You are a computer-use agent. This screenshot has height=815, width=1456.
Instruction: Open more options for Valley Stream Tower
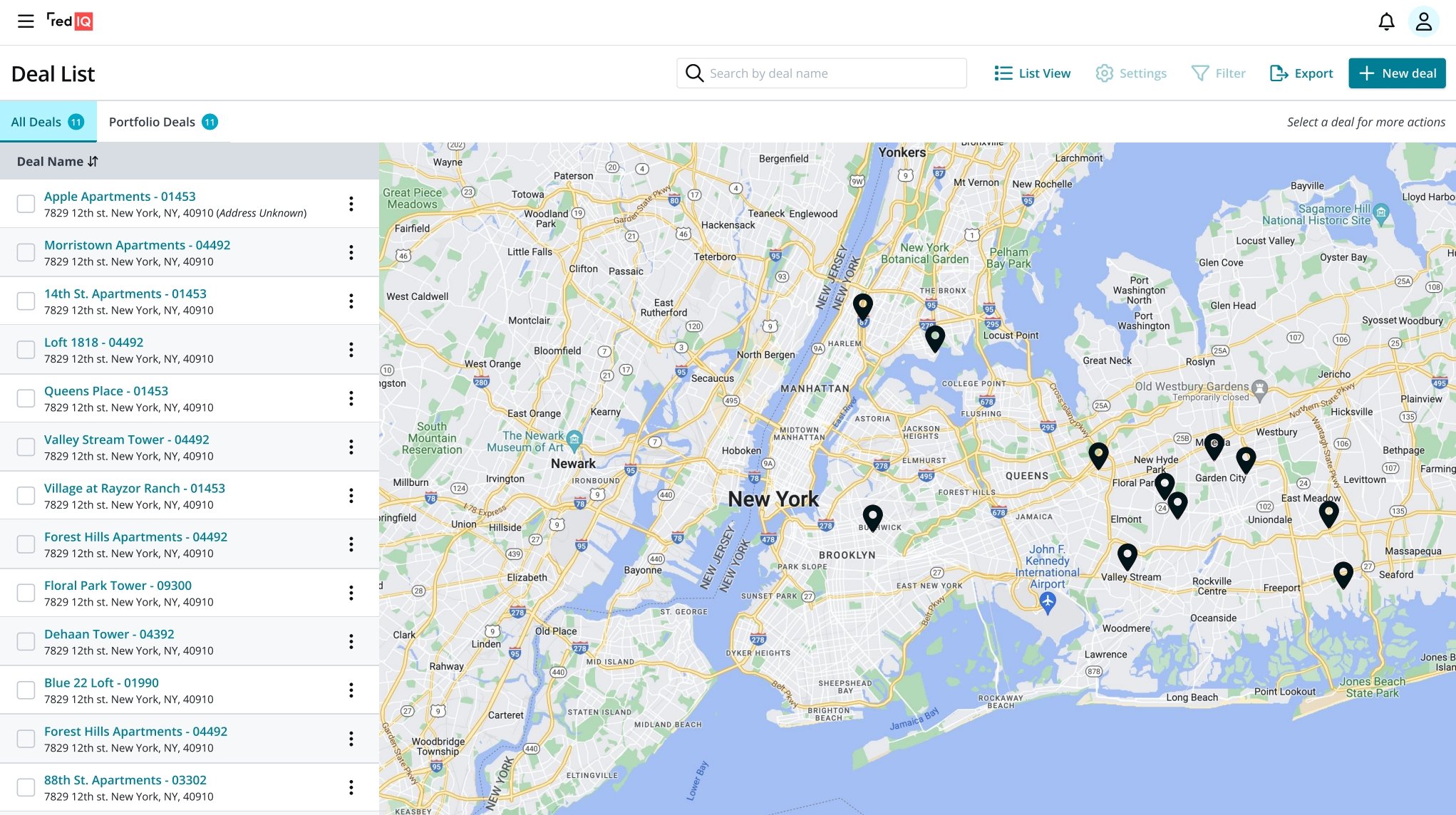click(351, 447)
